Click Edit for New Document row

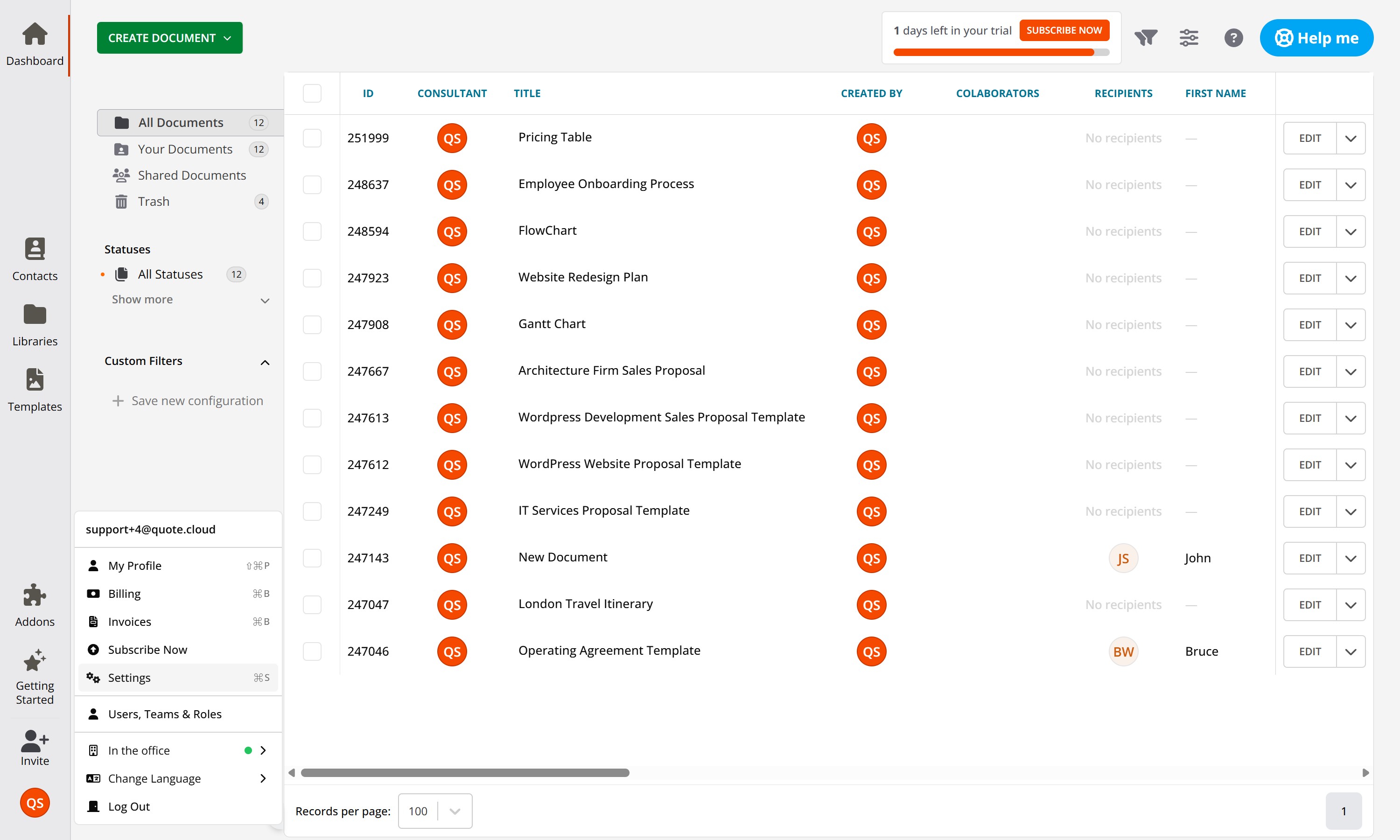point(1309,558)
